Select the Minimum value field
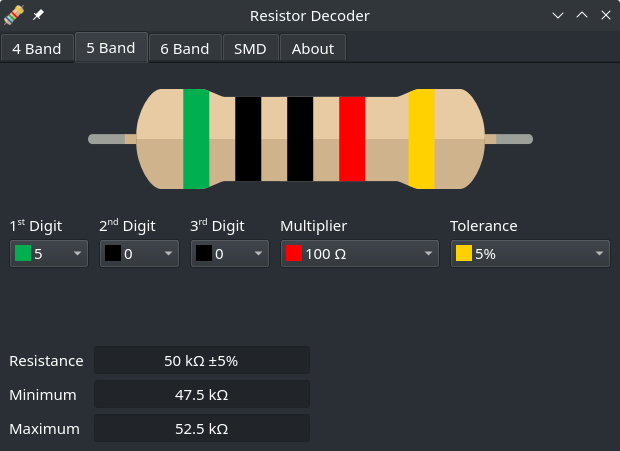 (x=201, y=394)
